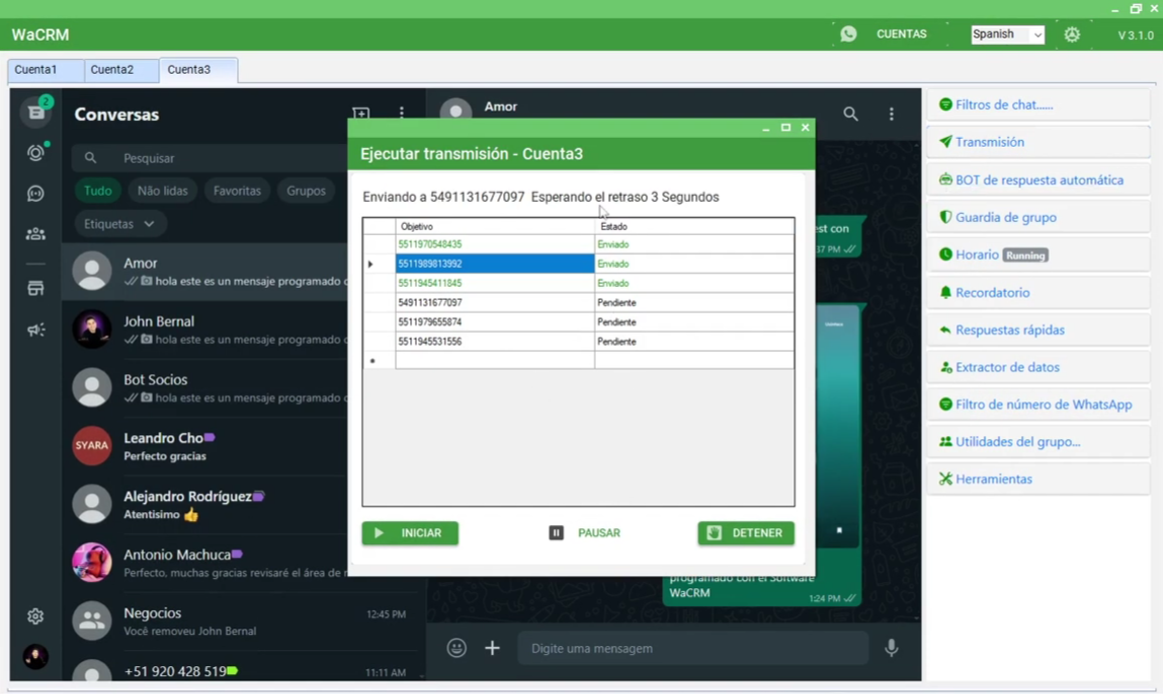This screenshot has width=1163, height=694.
Task: Open the settings gear in top bar
Action: click(x=1072, y=34)
